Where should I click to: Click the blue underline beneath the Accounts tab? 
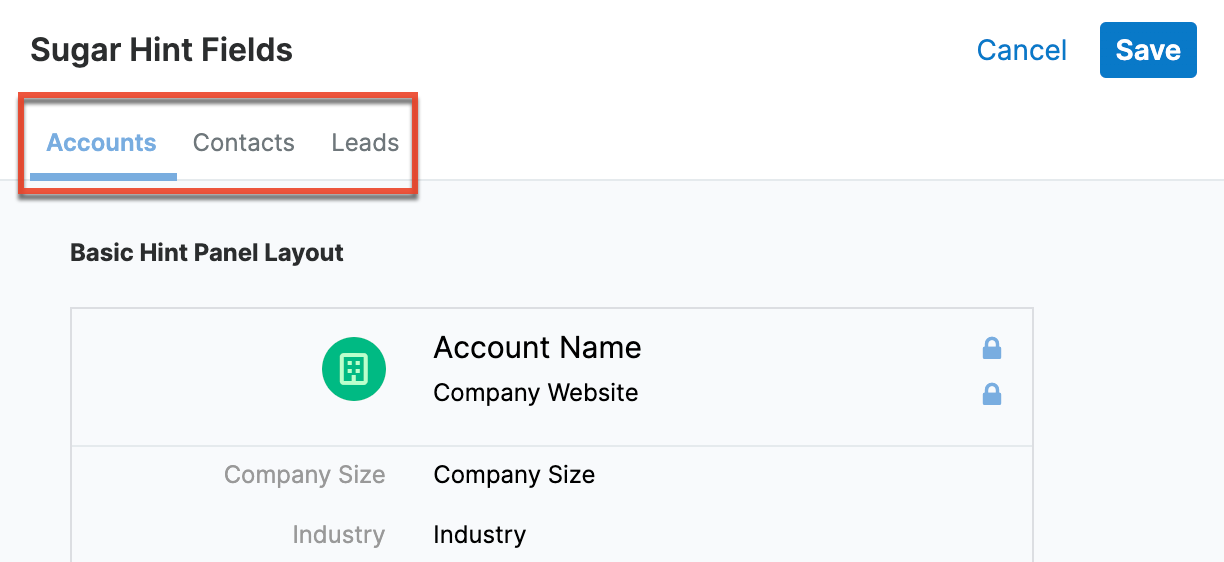coord(103,176)
